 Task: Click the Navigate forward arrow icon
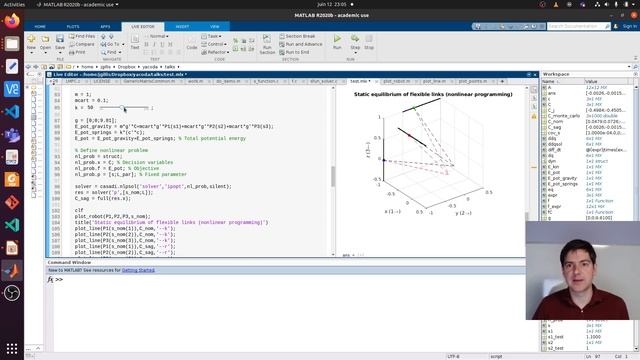click(111, 36)
